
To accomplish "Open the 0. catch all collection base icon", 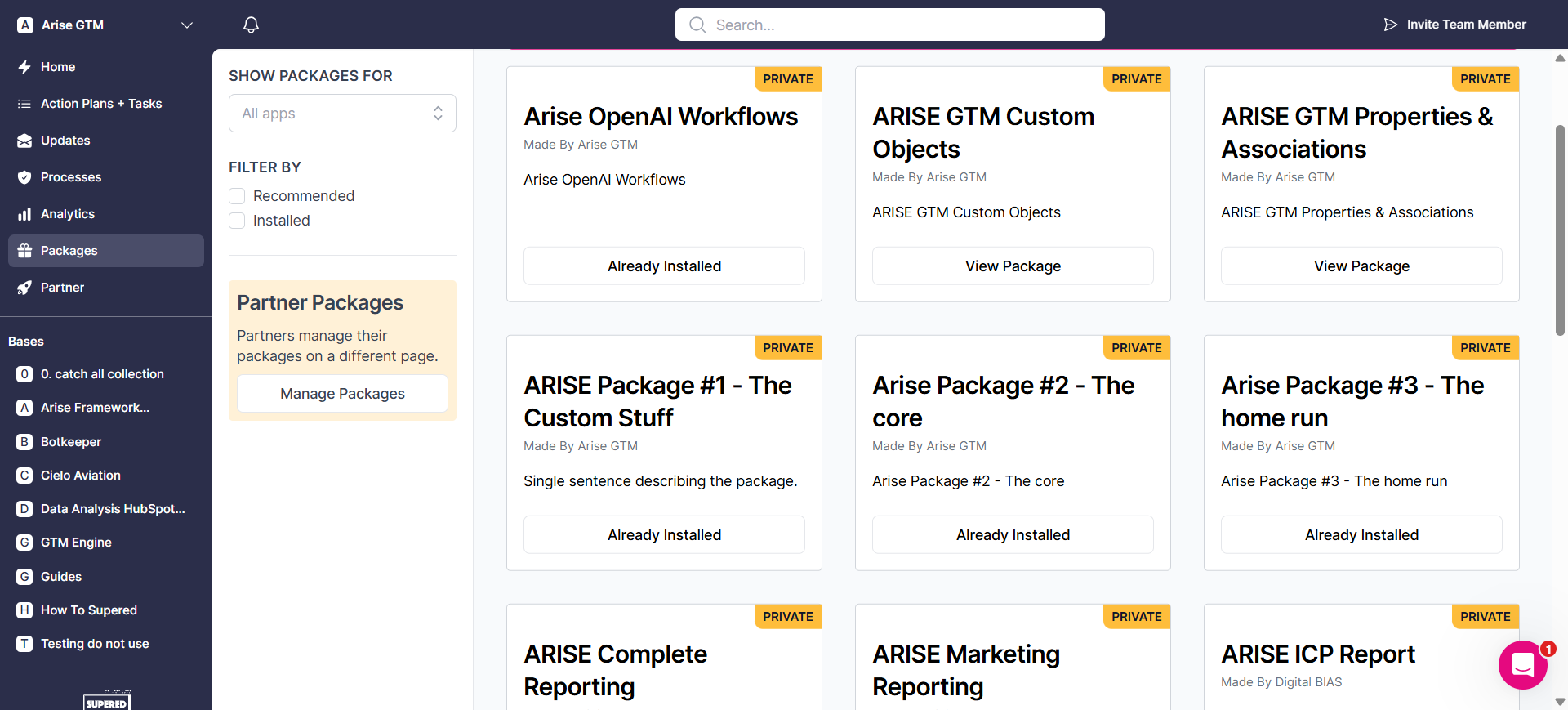I will coord(25,374).
